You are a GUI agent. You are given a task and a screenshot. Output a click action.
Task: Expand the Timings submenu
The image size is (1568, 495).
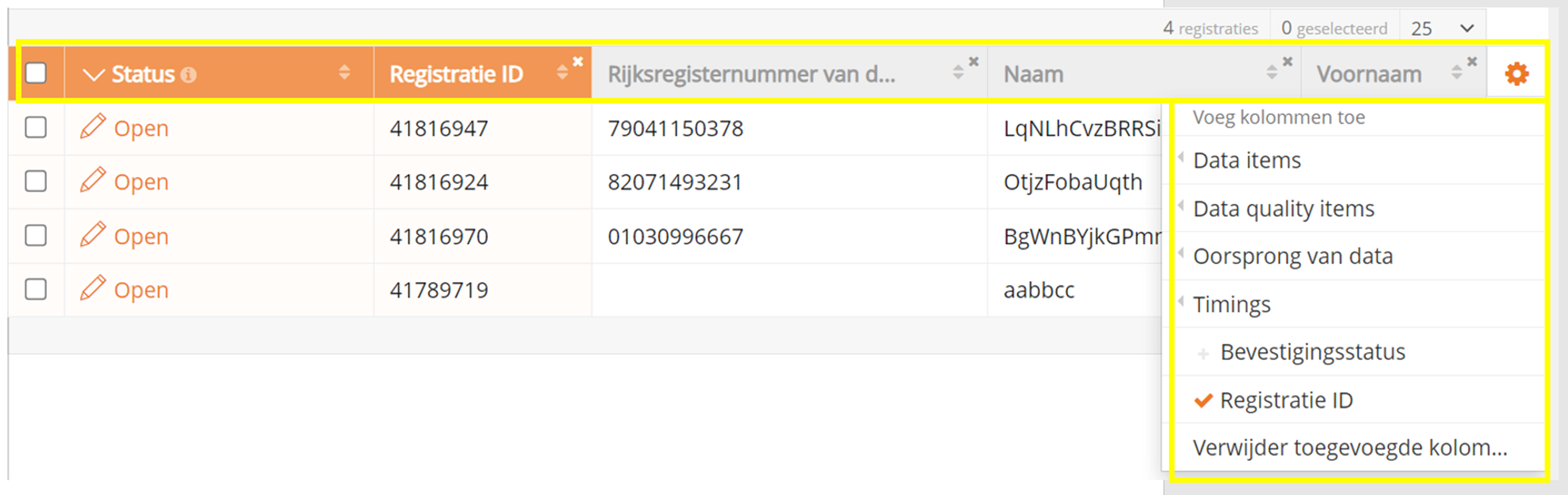(x=1231, y=304)
